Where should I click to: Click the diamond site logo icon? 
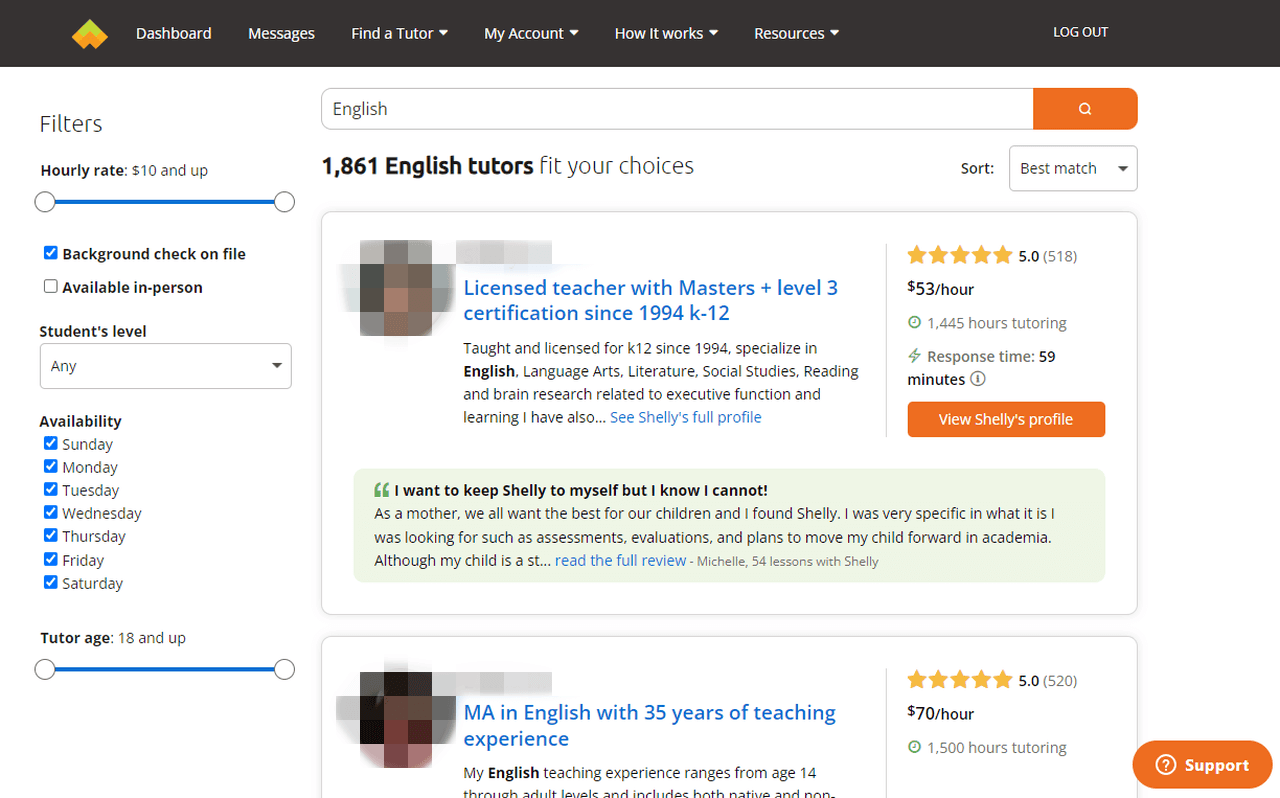(89, 33)
